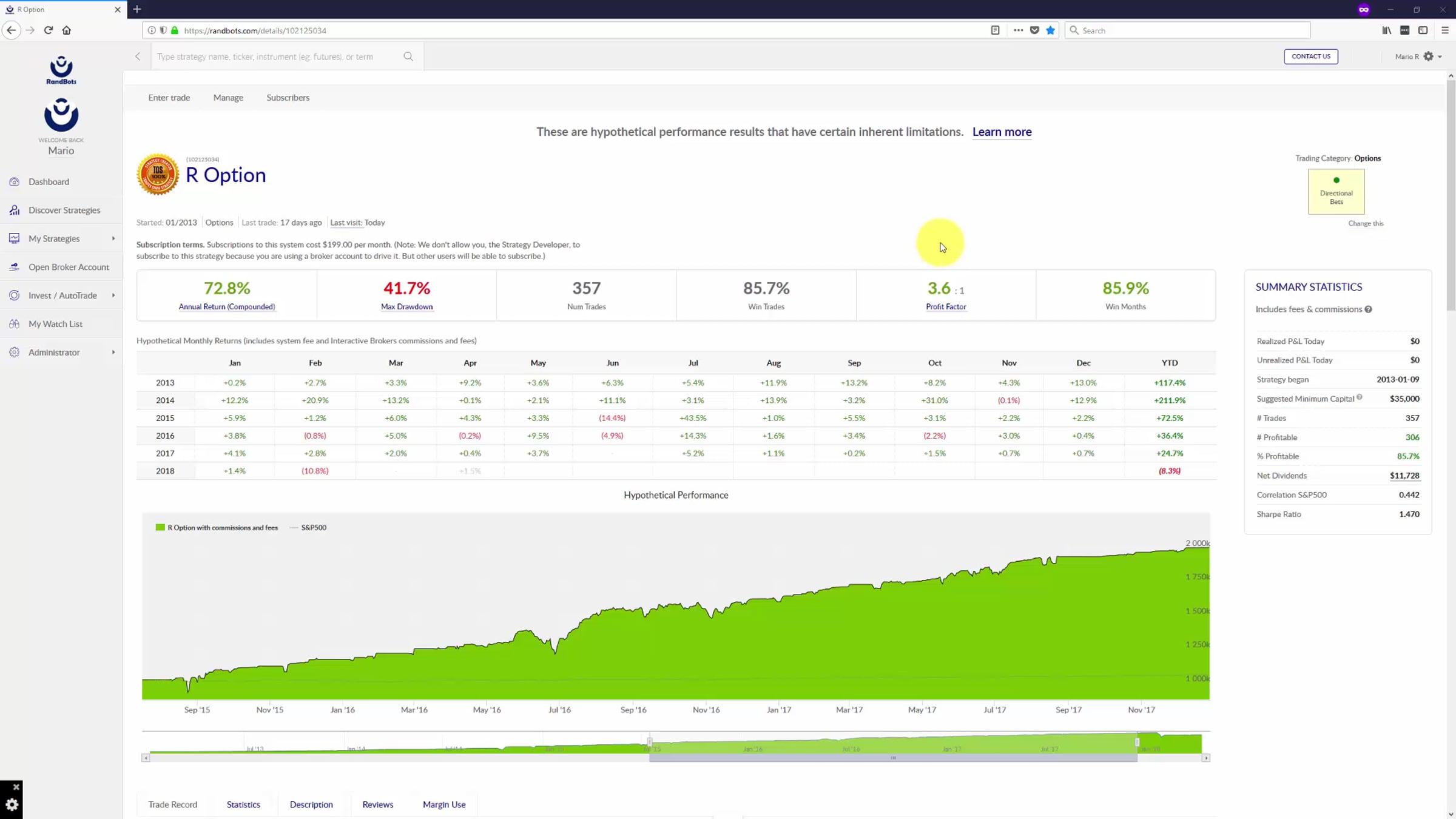Viewport: 1456px width, 819px height.
Task: Click the search magnifier icon in strategy search
Action: (408, 56)
